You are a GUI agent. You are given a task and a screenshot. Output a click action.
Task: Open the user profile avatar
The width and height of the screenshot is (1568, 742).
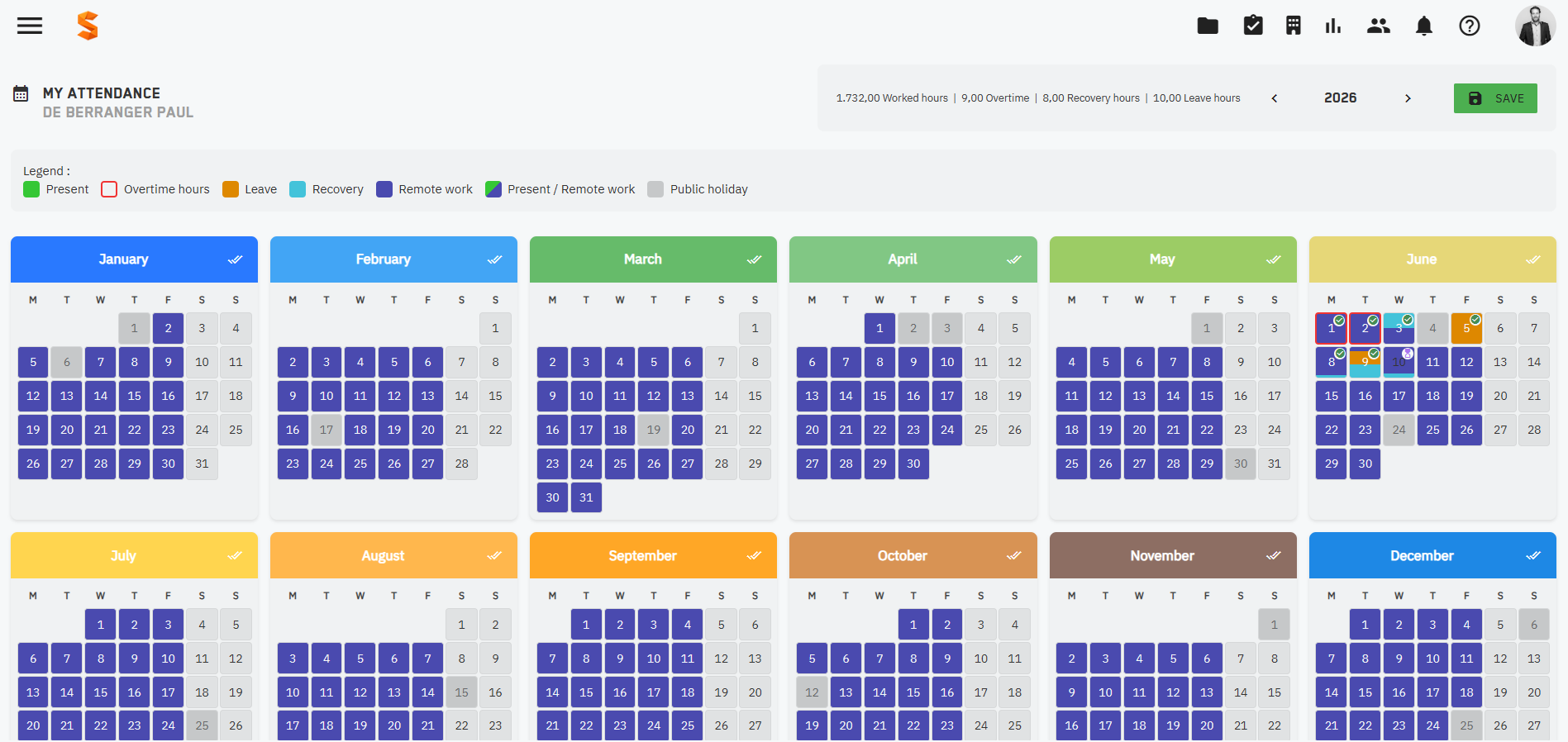tap(1536, 26)
